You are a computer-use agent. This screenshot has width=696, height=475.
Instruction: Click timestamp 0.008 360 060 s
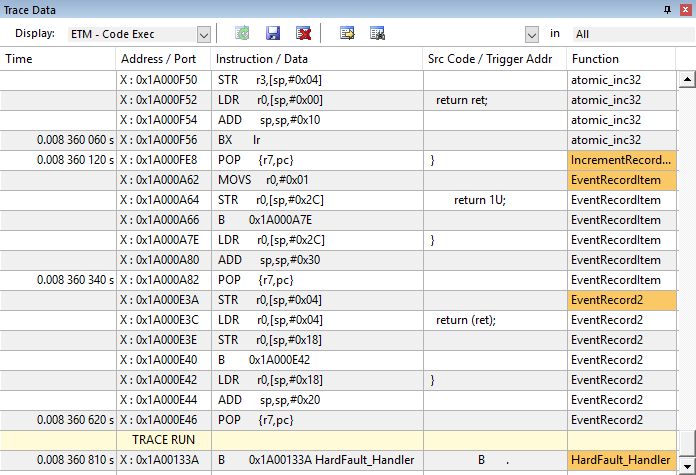[x=75, y=140]
